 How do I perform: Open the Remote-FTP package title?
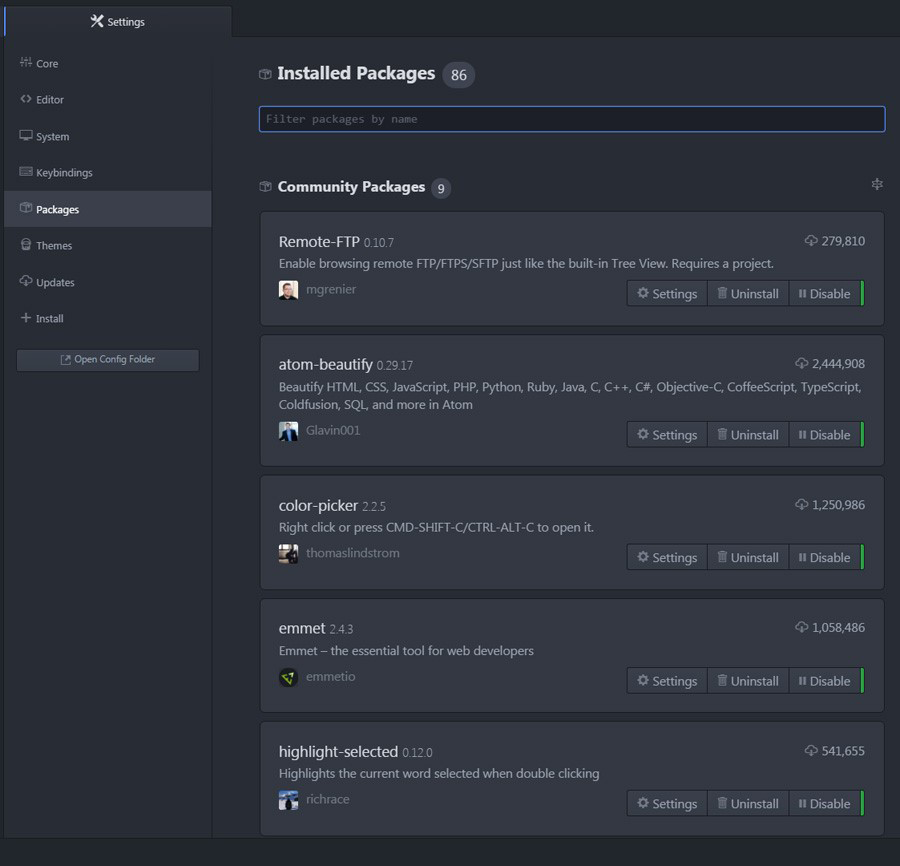click(x=319, y=242)
